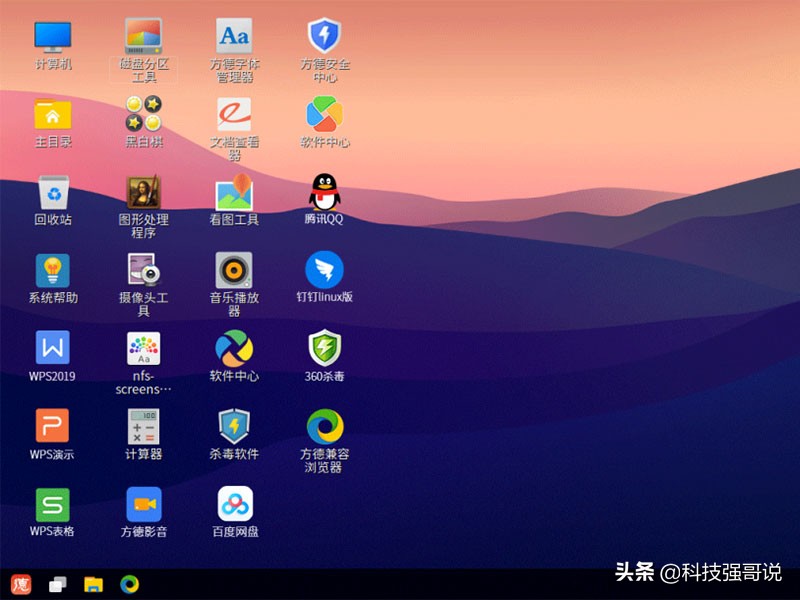
Task: Open 黑白棋 game icon
Action: click(x=144, y=113)
